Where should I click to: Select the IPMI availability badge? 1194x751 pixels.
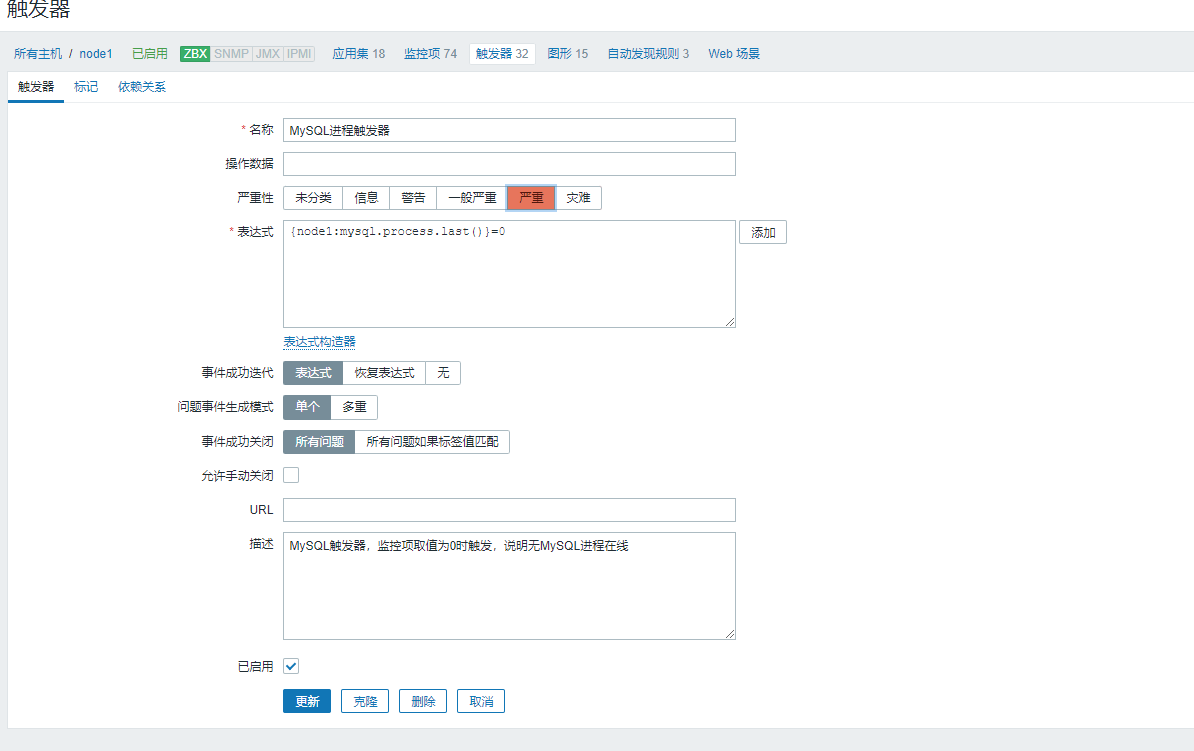tap(298, 53)
